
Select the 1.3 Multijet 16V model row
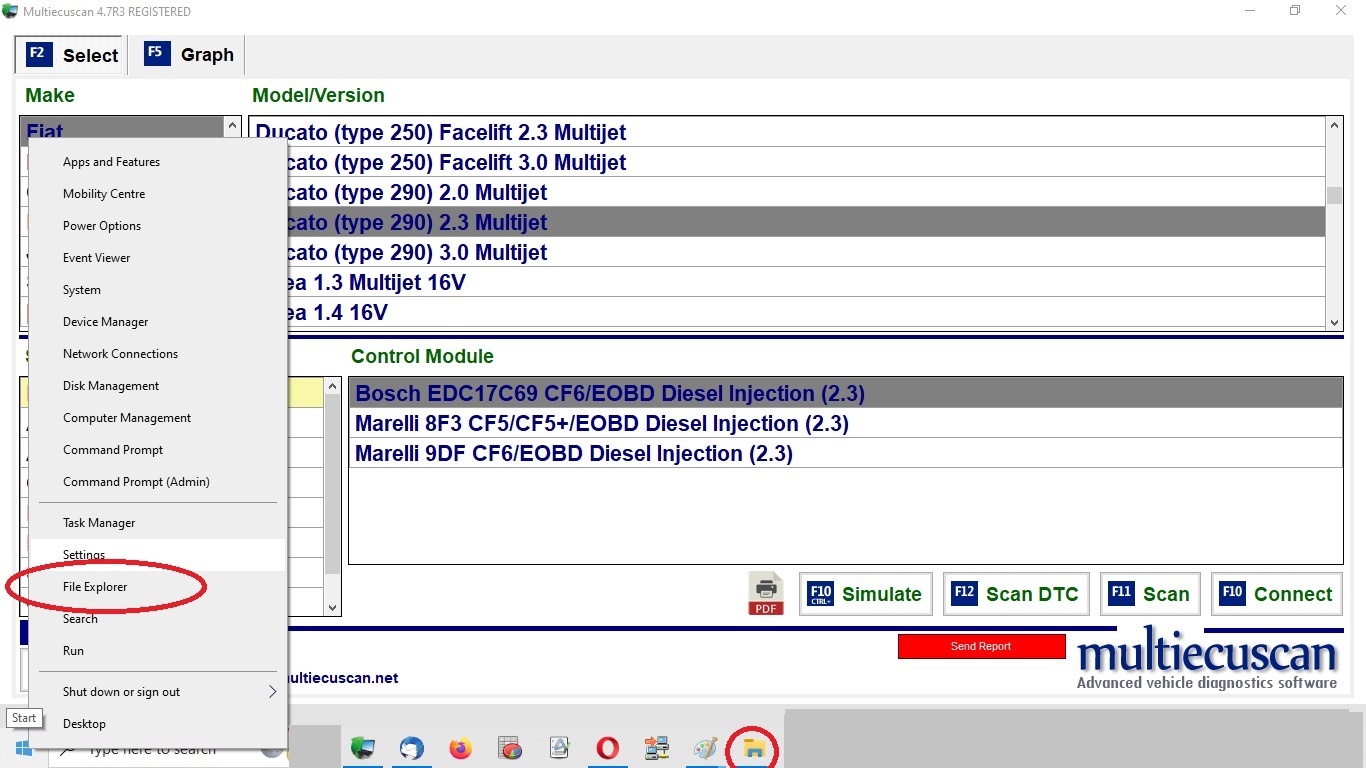coord(788,282)
